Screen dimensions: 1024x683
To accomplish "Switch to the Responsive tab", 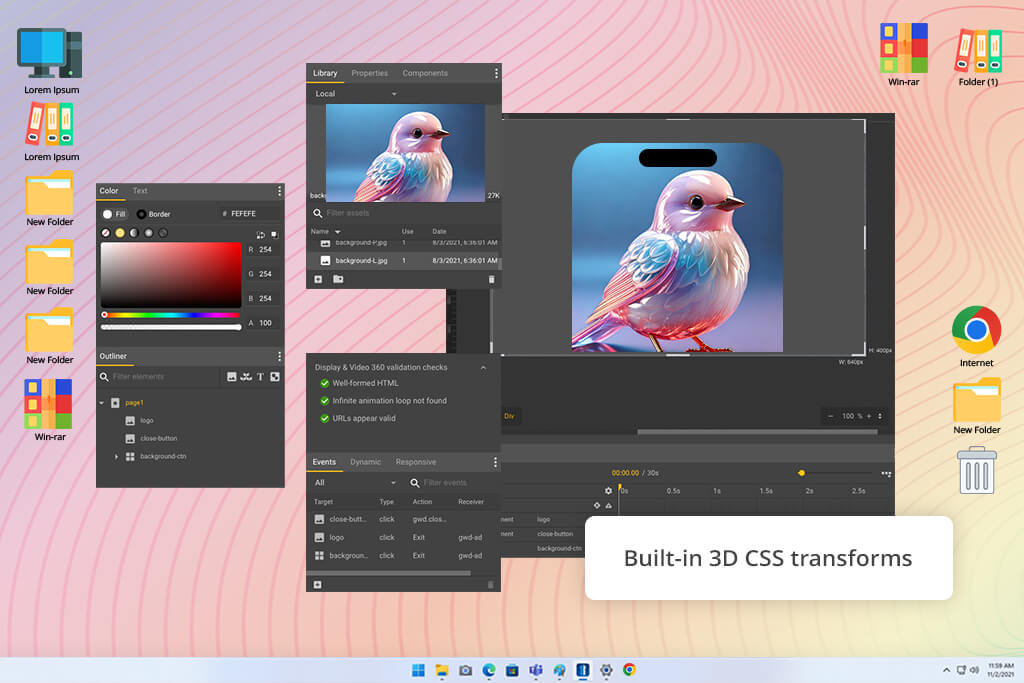I will coord(416,462).
